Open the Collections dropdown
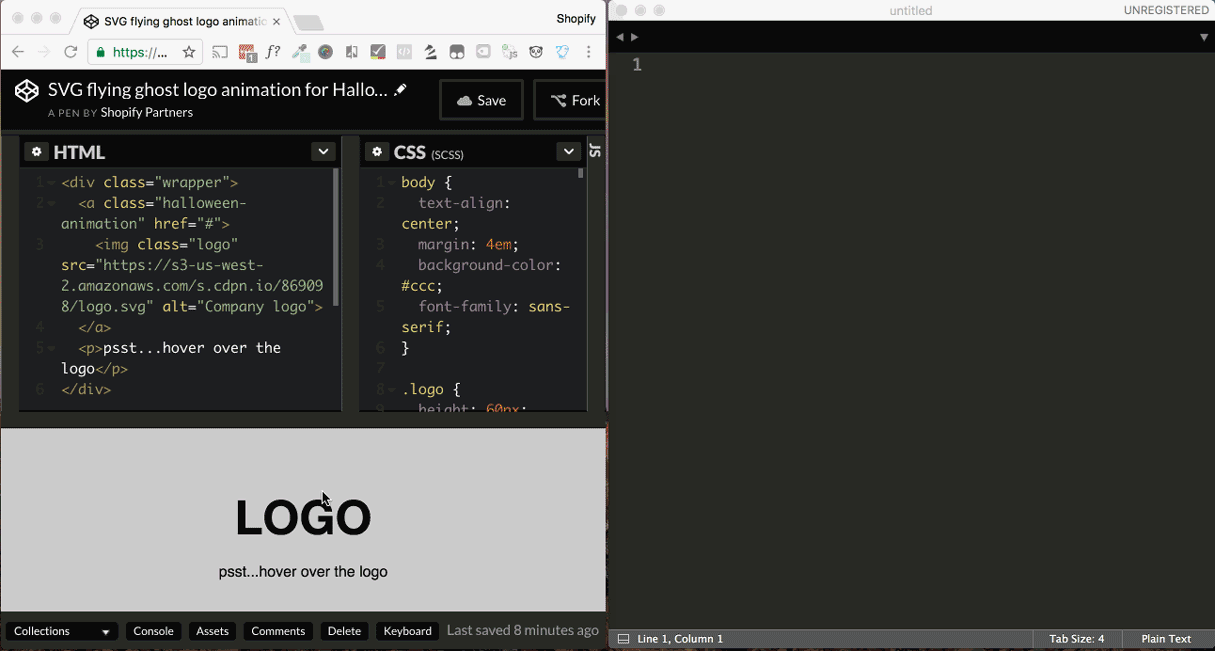The image size is (1215, 651). 60,631
